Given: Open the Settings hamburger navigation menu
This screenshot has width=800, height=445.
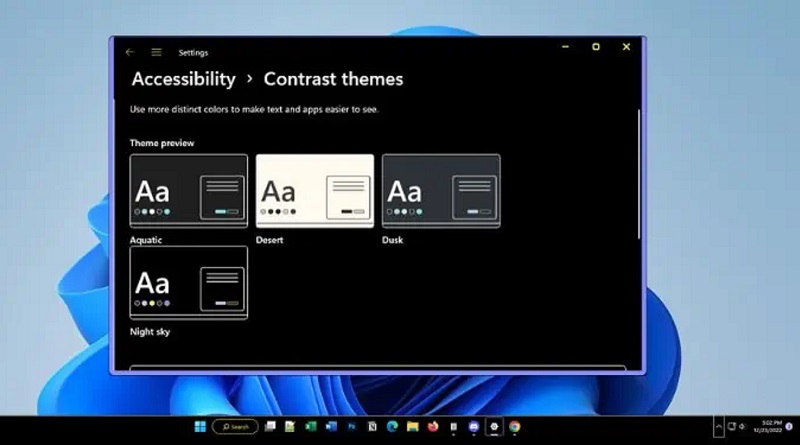Looking at the screenshot, I should [x=156, y=52].
